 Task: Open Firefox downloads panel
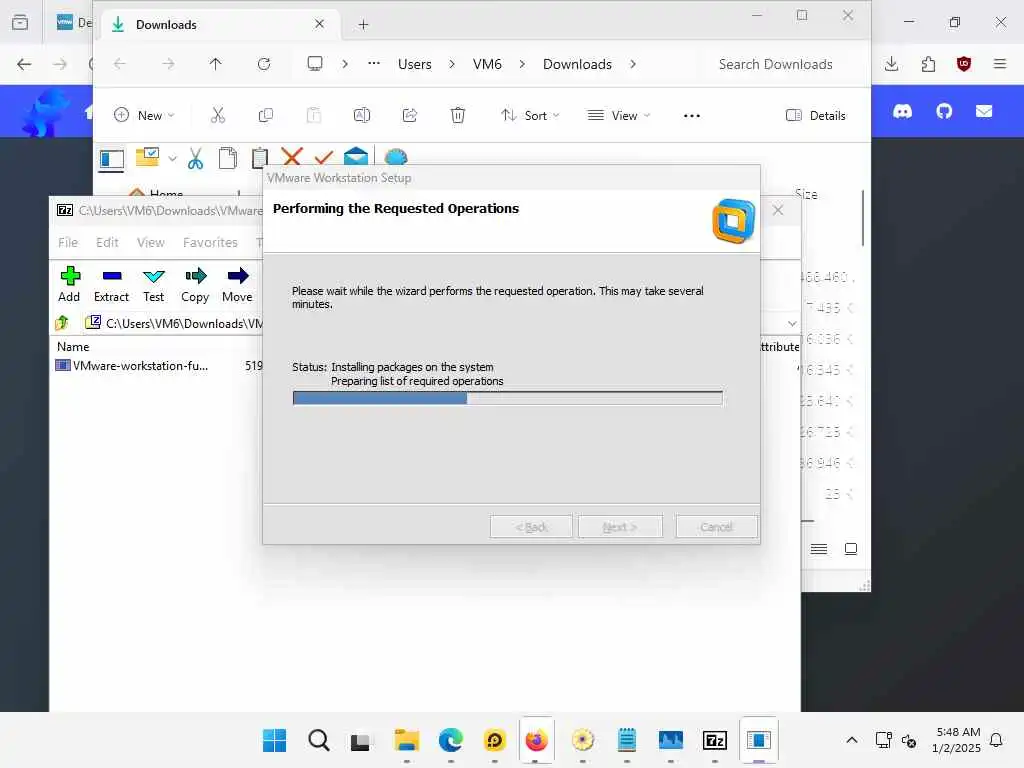pos(891,64)
